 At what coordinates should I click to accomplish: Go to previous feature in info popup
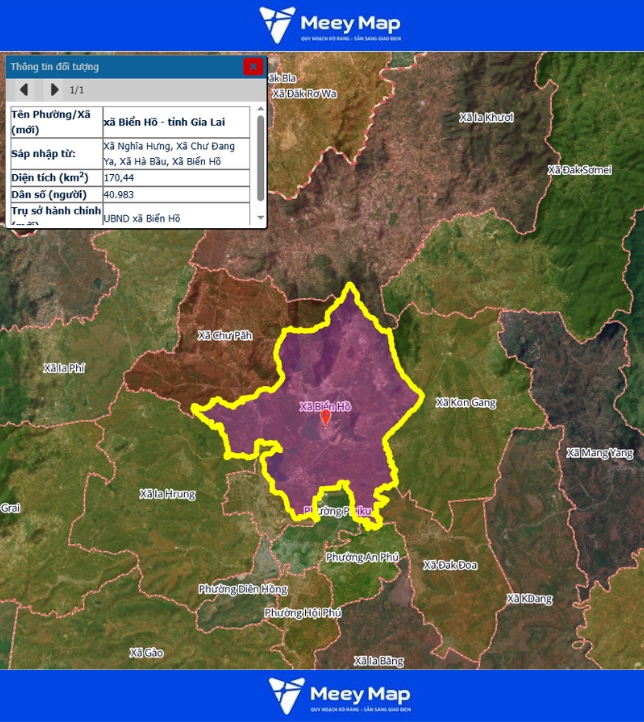(23, 90)
